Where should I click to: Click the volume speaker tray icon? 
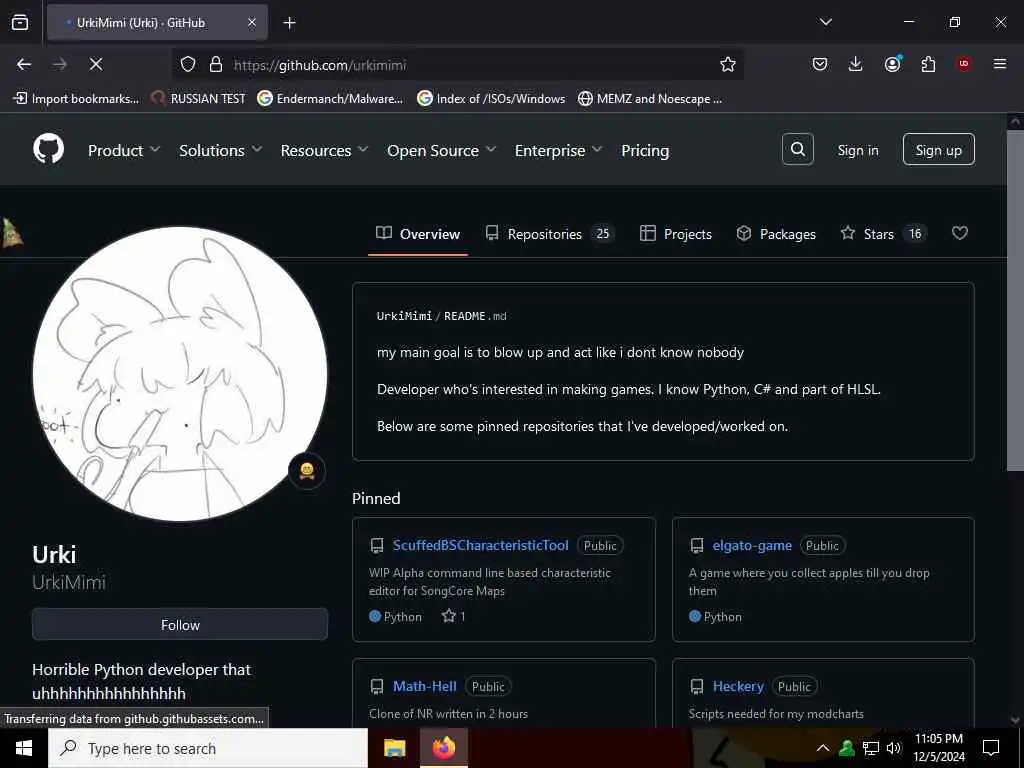click(894, 748)
